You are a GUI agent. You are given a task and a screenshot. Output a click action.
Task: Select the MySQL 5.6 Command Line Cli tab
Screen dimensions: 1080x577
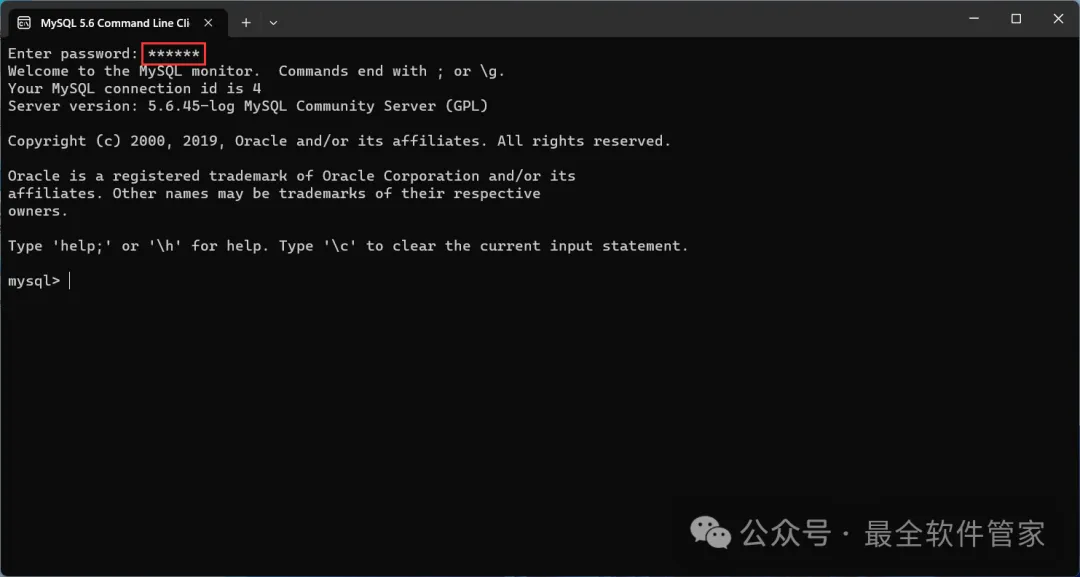(x=115, y=22)
